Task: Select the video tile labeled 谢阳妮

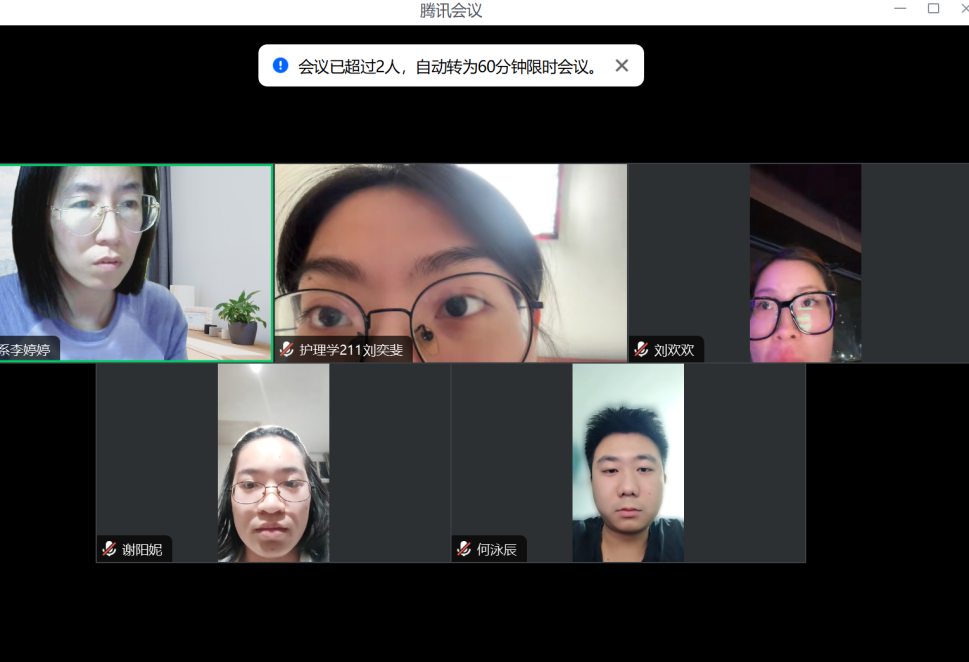Action: pos(273,462)
